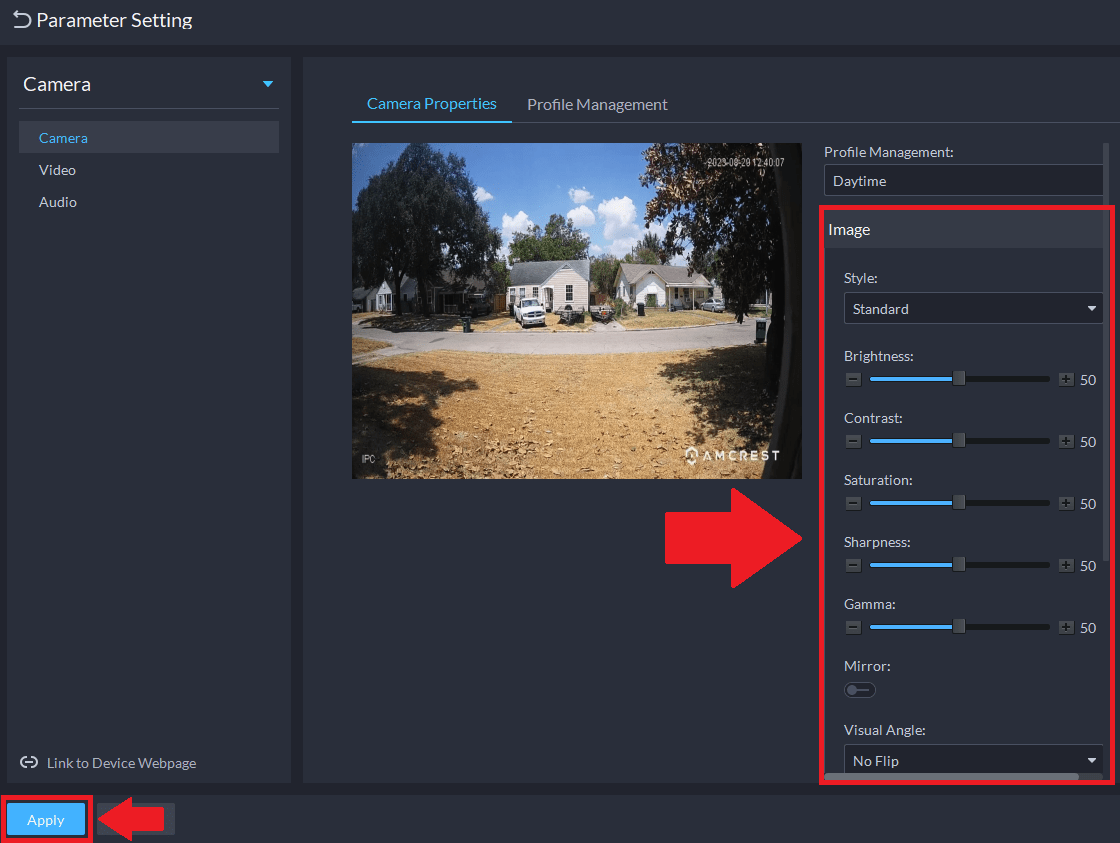Screen dimensions: 1120x843
Task: Select Audio in the left sidebar
Action: tap(58, 202)
